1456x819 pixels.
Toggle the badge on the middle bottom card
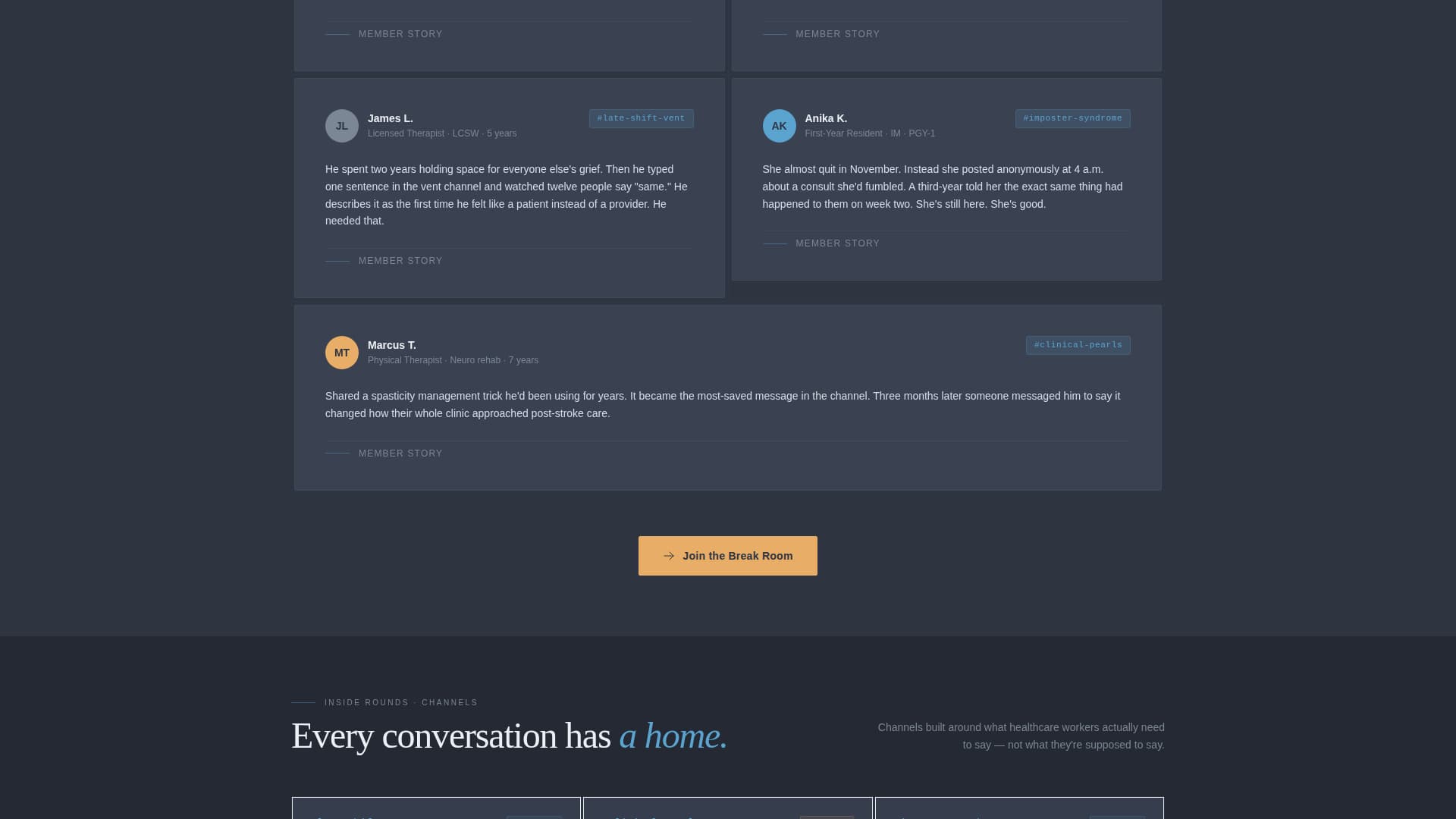click(x=827, y=817)
